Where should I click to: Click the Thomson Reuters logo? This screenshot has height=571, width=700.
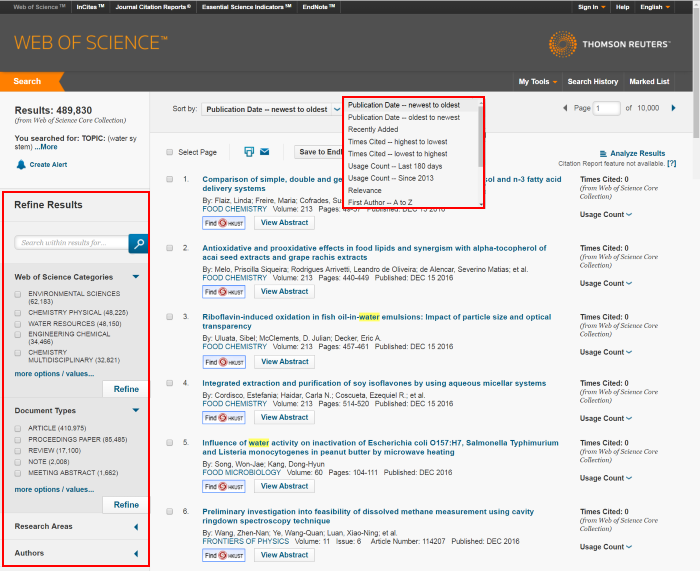pos(609,44)
